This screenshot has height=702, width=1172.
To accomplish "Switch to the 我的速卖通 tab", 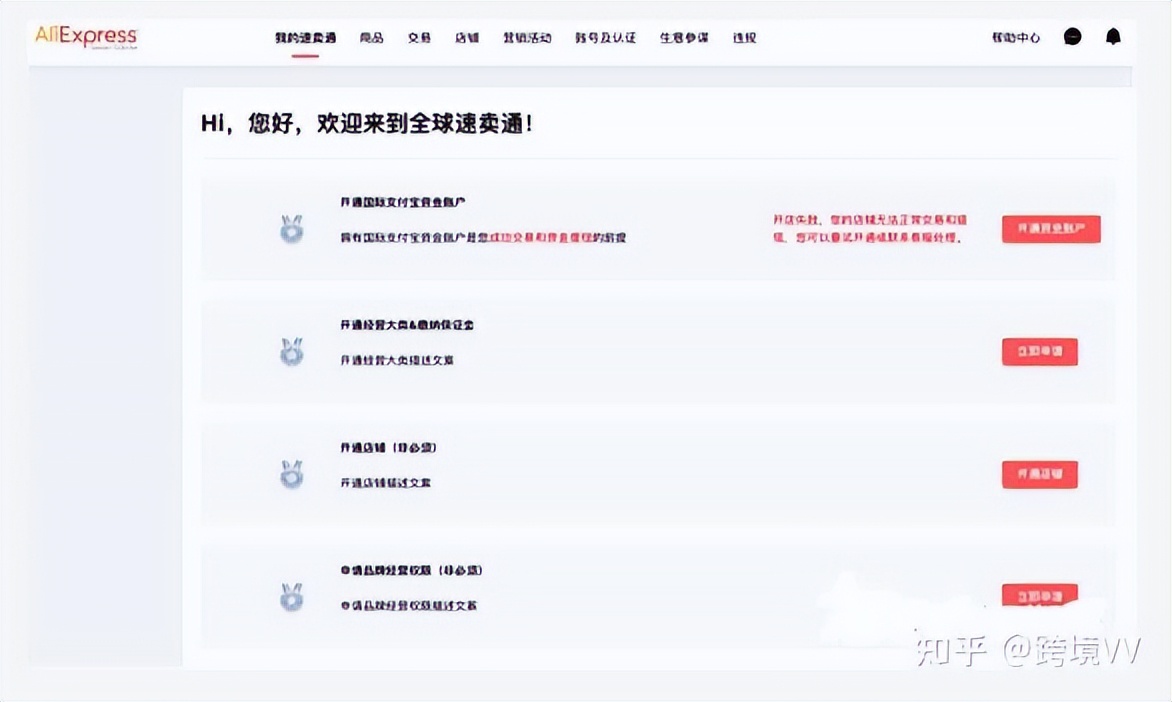I will [x=306, y=35].
